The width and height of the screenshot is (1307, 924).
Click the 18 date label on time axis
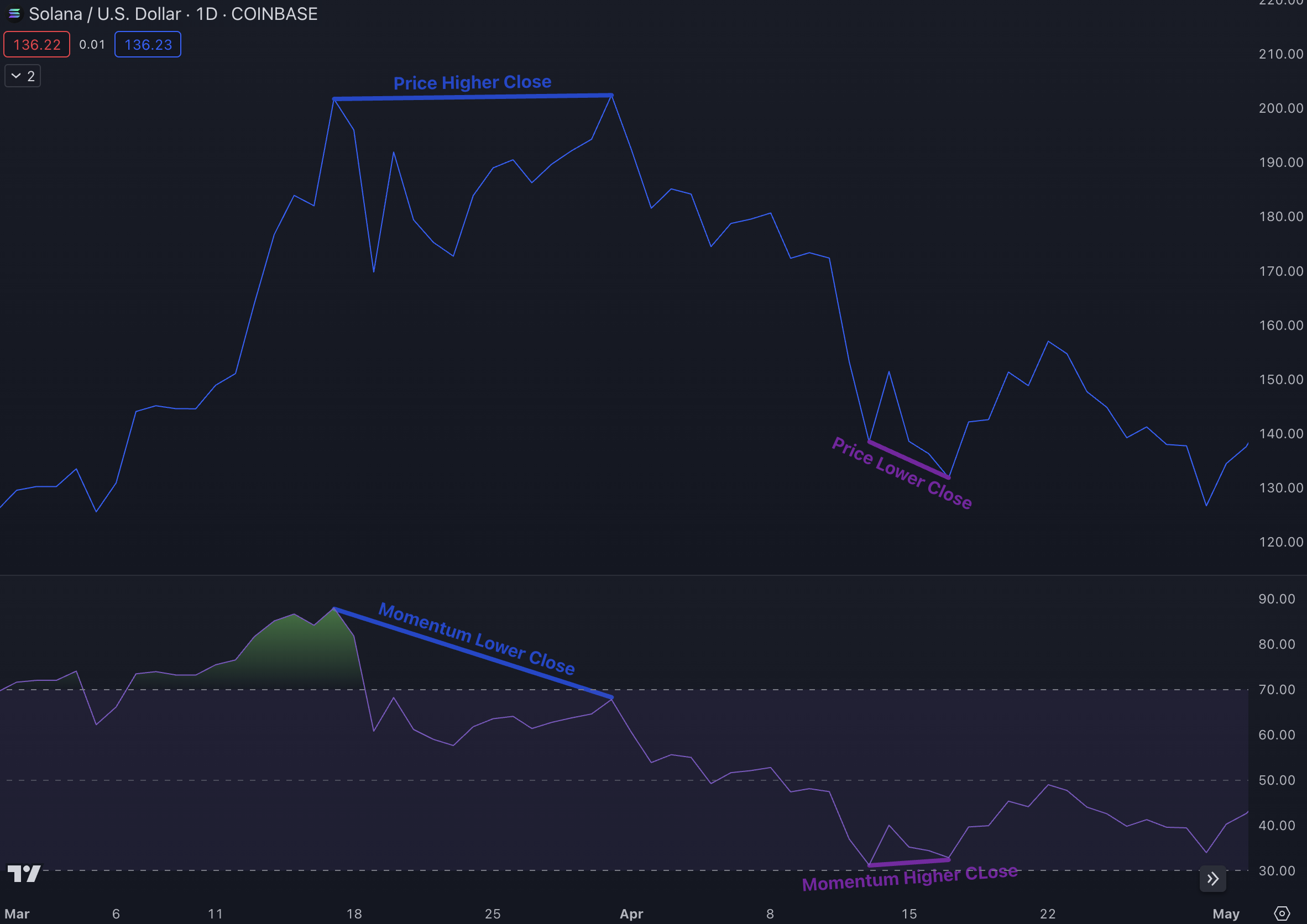coord(354,914)
